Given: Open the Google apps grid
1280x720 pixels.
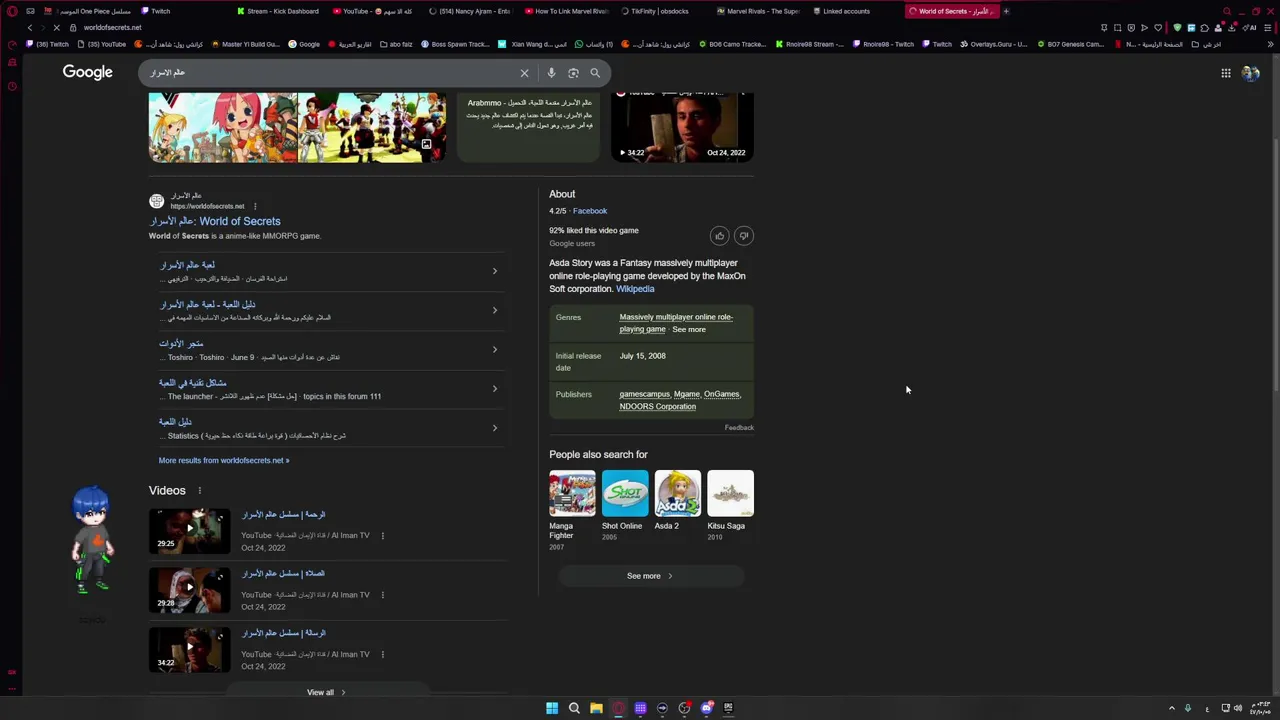Looking at the screenshot, I should point(1225,73).
